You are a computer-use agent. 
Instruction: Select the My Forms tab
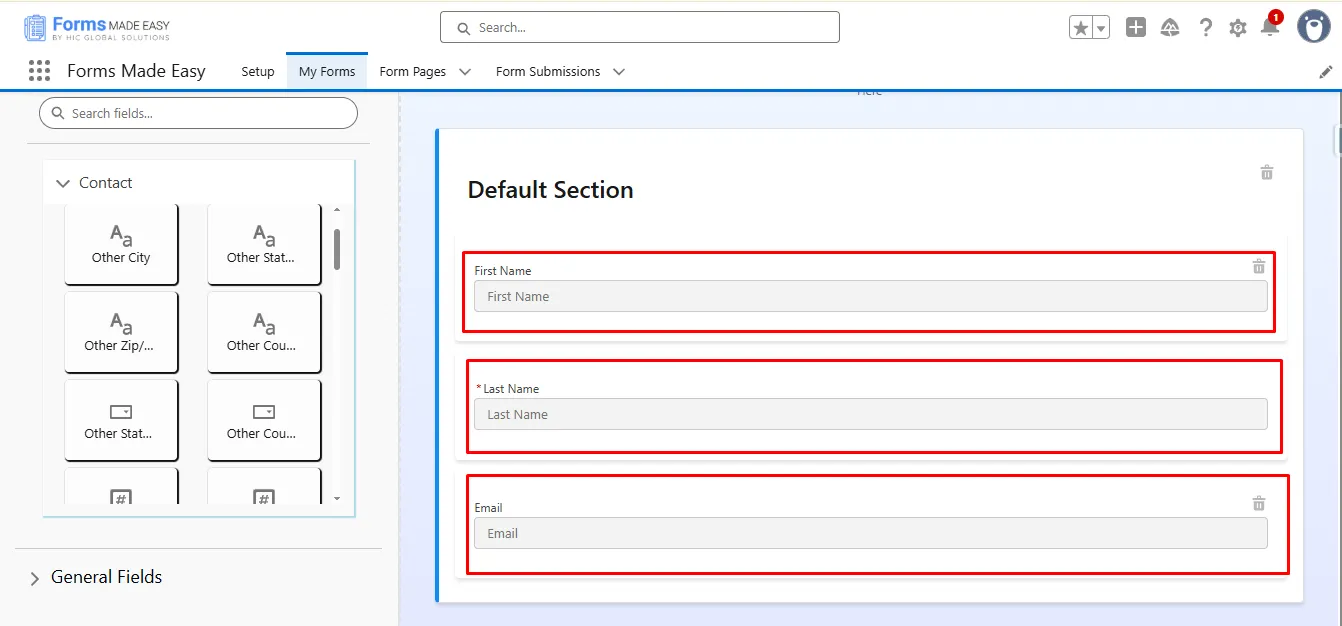tap(327, 72)
